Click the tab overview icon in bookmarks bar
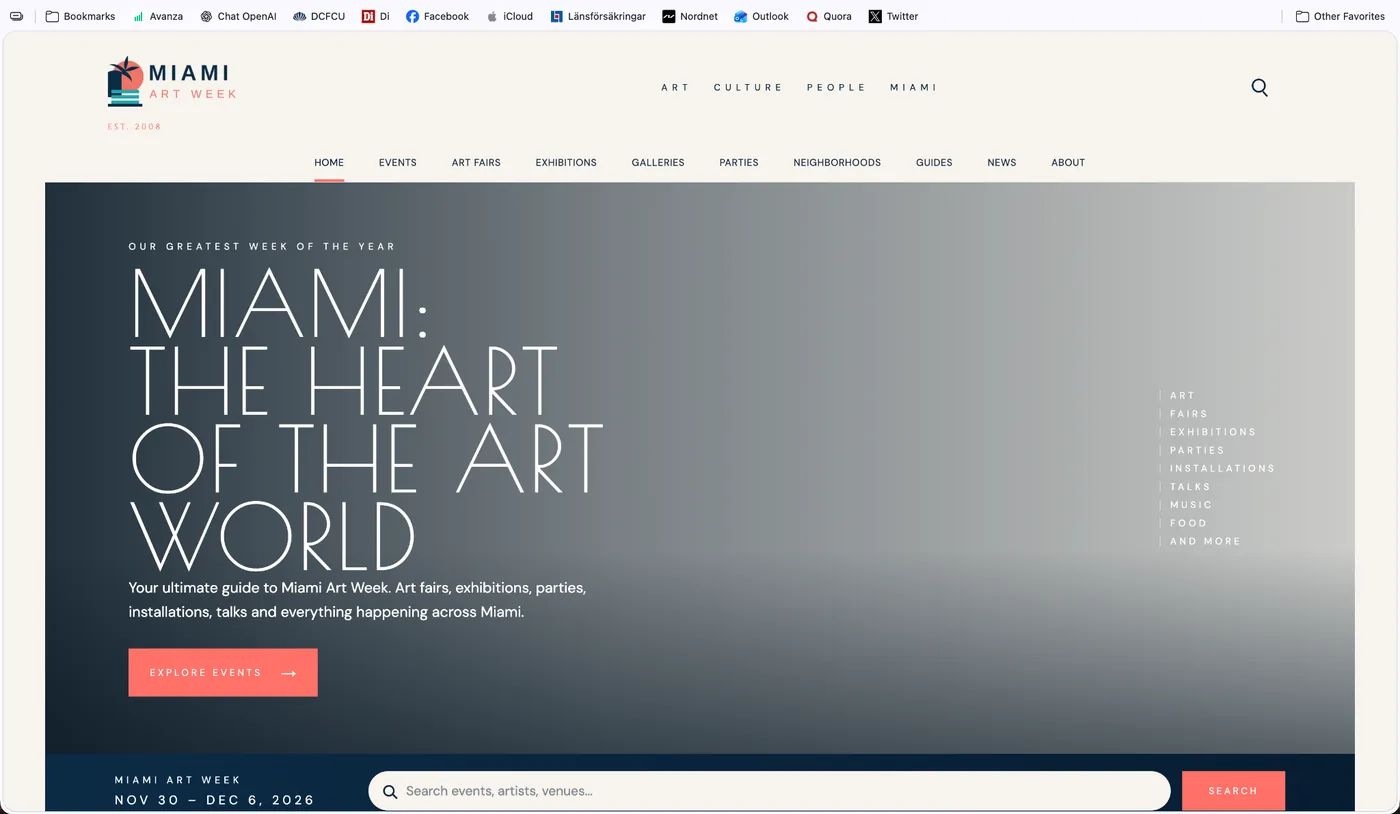The image size is (1400, 814). click(x=16, y=16)
